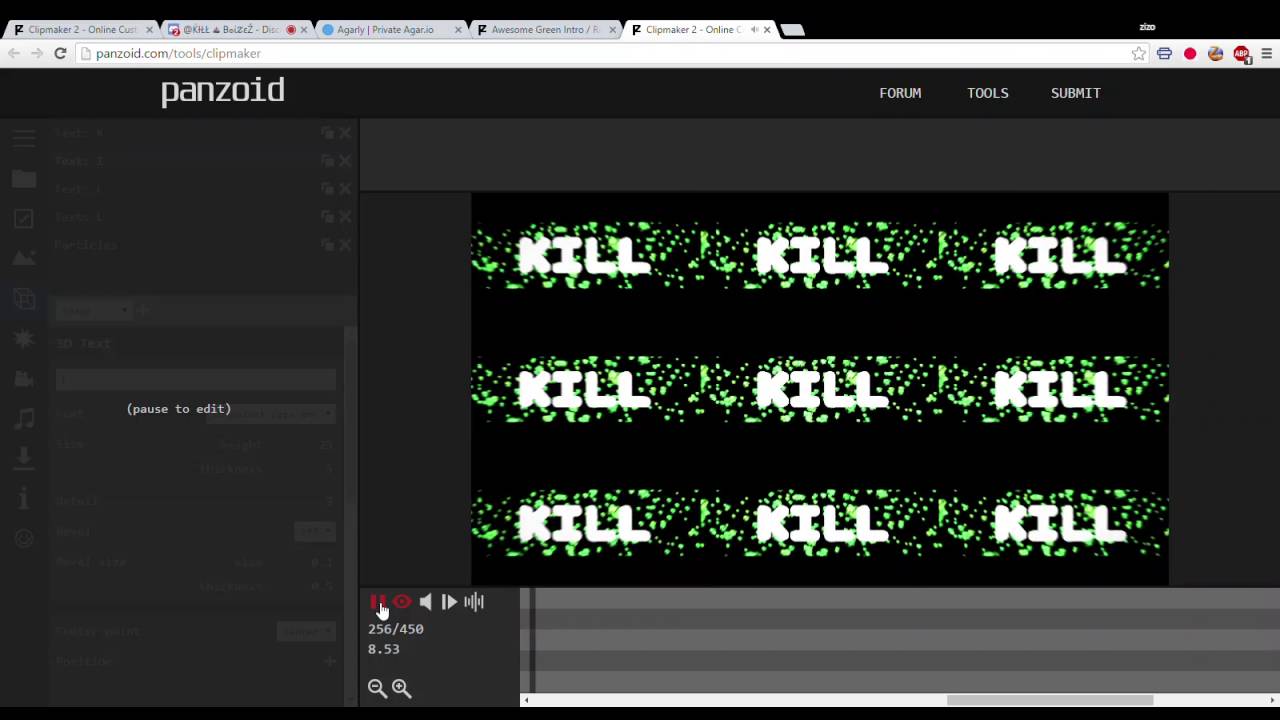The height and width of the screenshot is (720, 1280).
Task: Pause playback with the red pause button
Action: [x=378, y=602]
